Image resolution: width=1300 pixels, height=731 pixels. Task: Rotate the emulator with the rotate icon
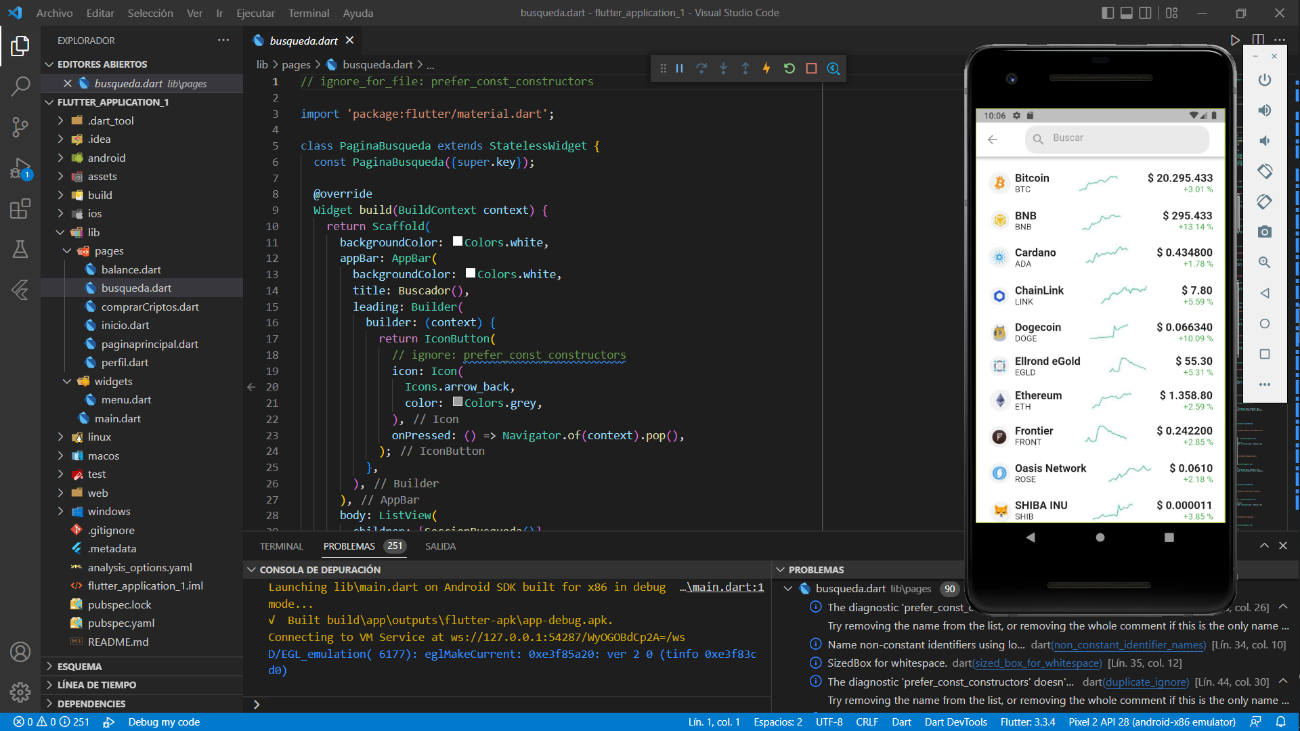(x=1264, y=172)
